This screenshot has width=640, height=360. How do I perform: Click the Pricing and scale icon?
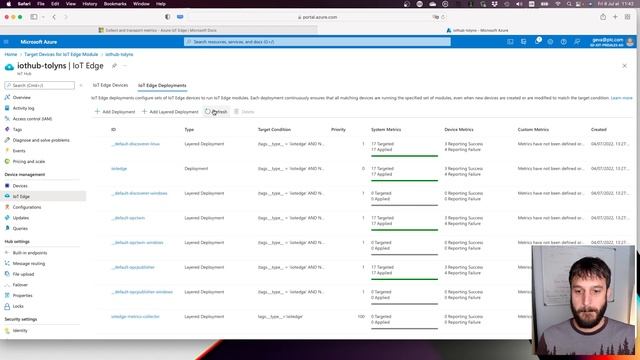(7, 161)
